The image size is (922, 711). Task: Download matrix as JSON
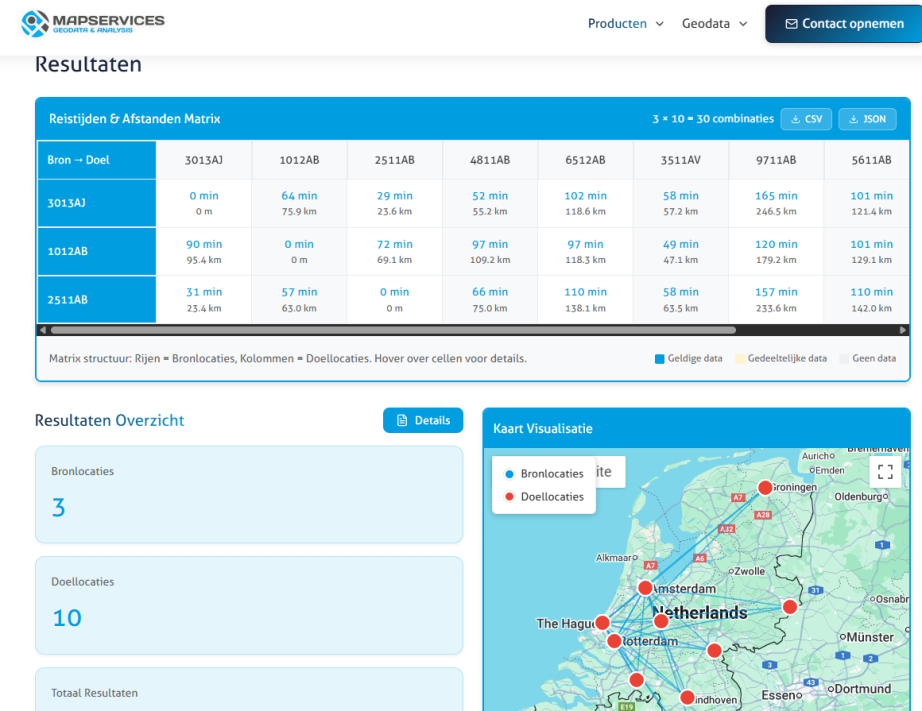pos(867,119)
